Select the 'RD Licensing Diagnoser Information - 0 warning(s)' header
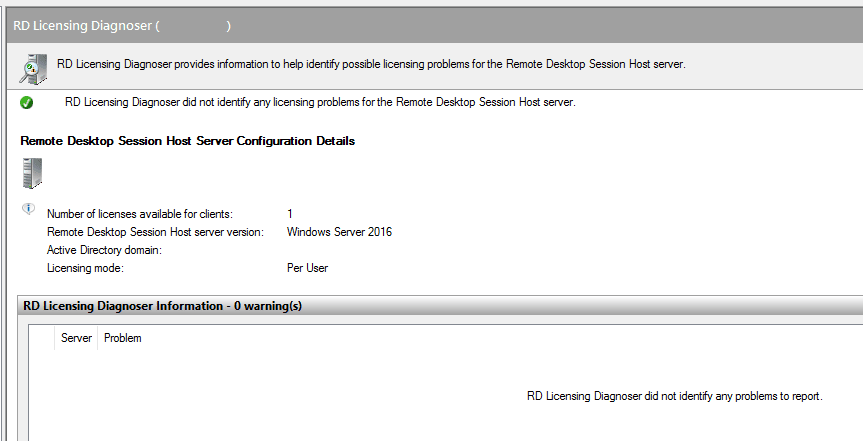 tap(162, 305)
